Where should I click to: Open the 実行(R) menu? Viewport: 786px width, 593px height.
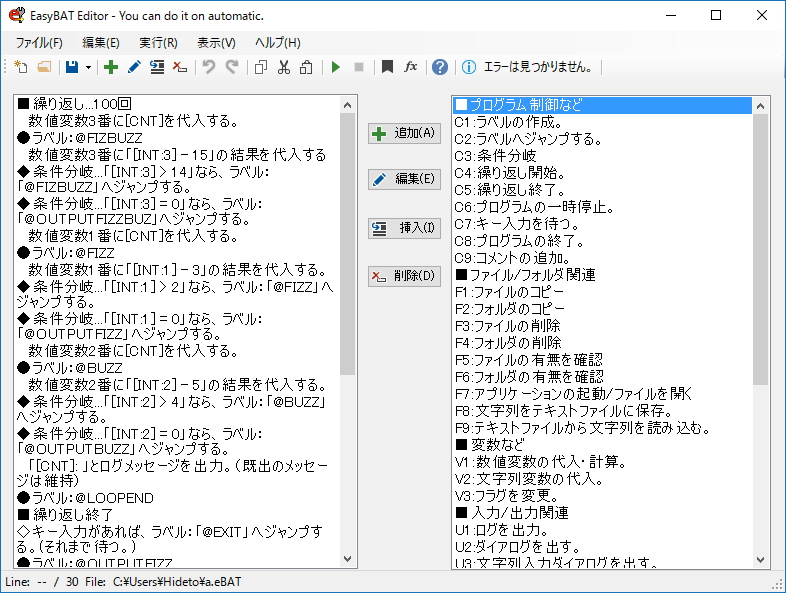(158, 43)
